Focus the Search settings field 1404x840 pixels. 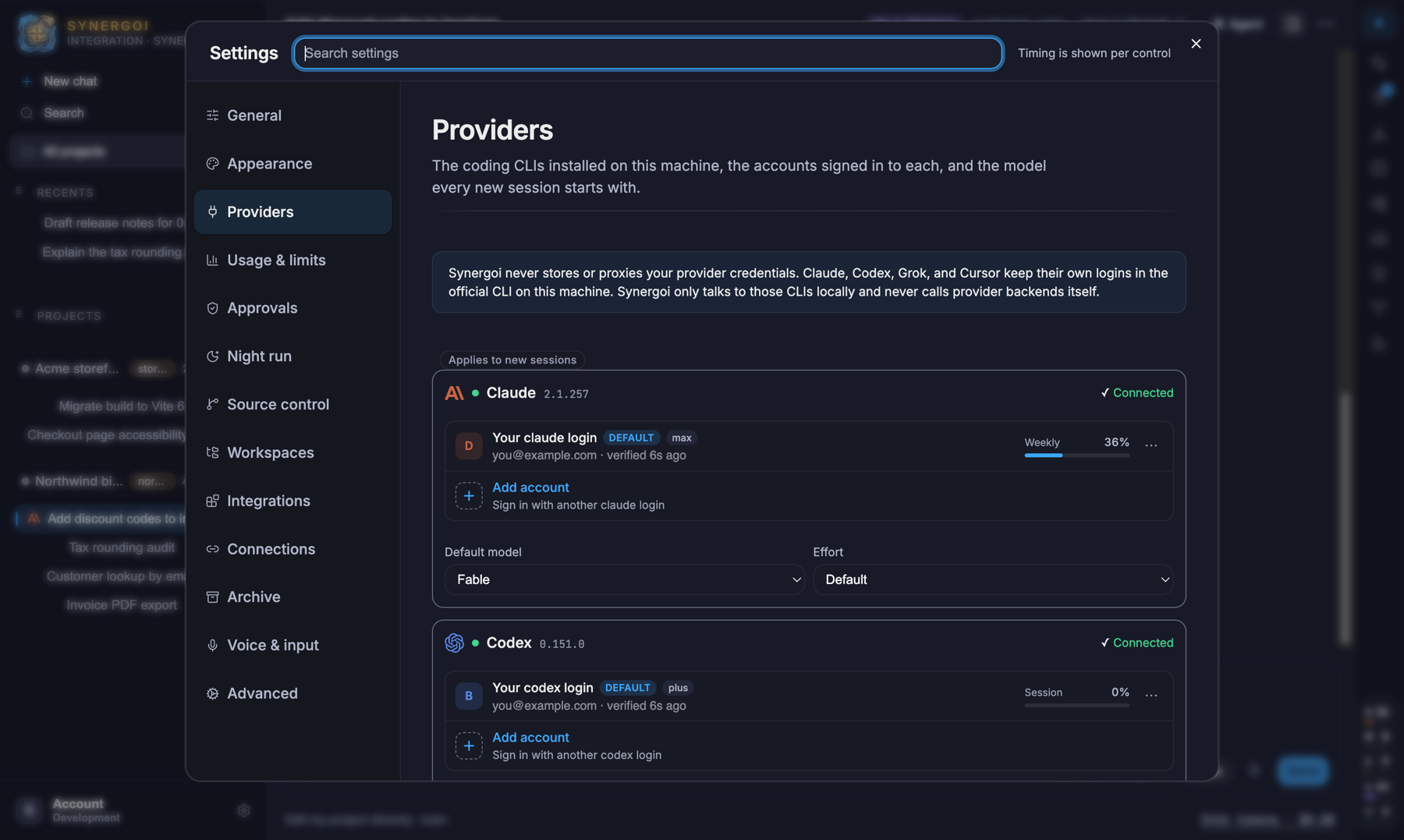pyautogui.click(x=648, y=53)
